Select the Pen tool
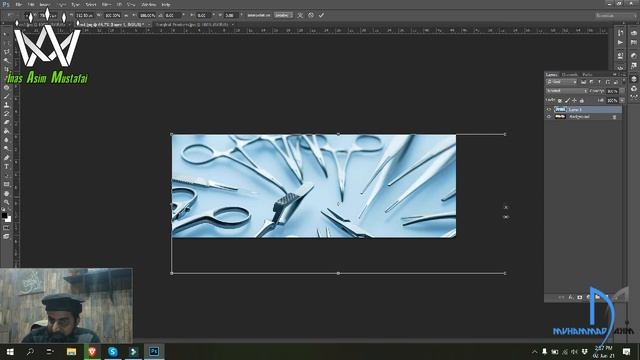The width and height of the screenshot is (640, 360). 6,158
